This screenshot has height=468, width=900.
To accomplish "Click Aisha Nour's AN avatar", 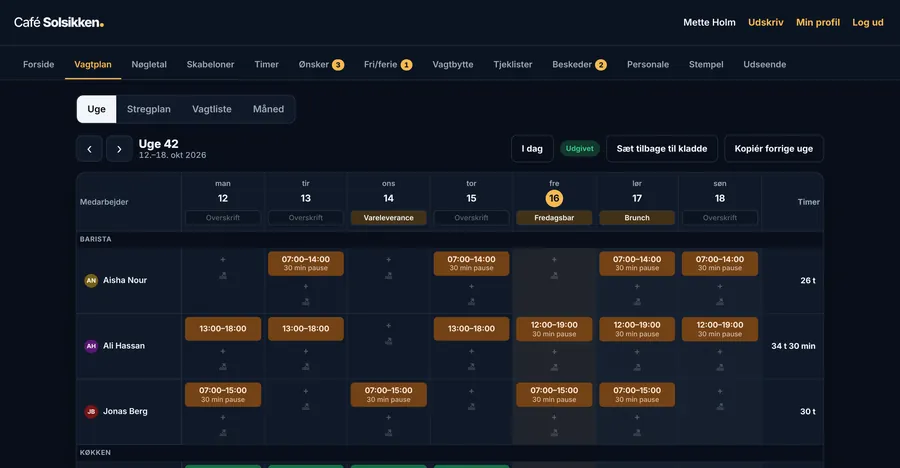I will [x=91, y=280].
